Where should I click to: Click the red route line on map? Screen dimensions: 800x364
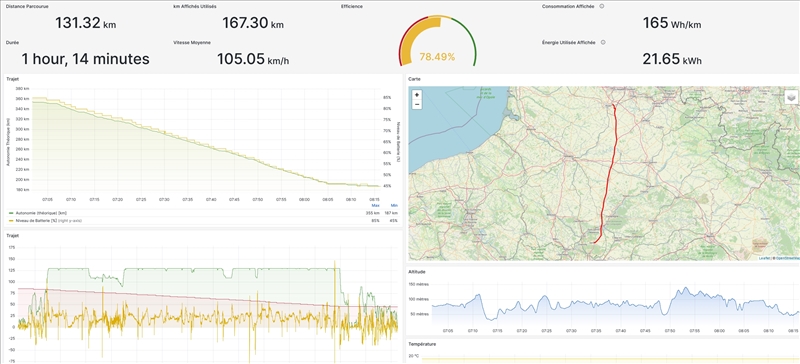click(x=611, y=163)
